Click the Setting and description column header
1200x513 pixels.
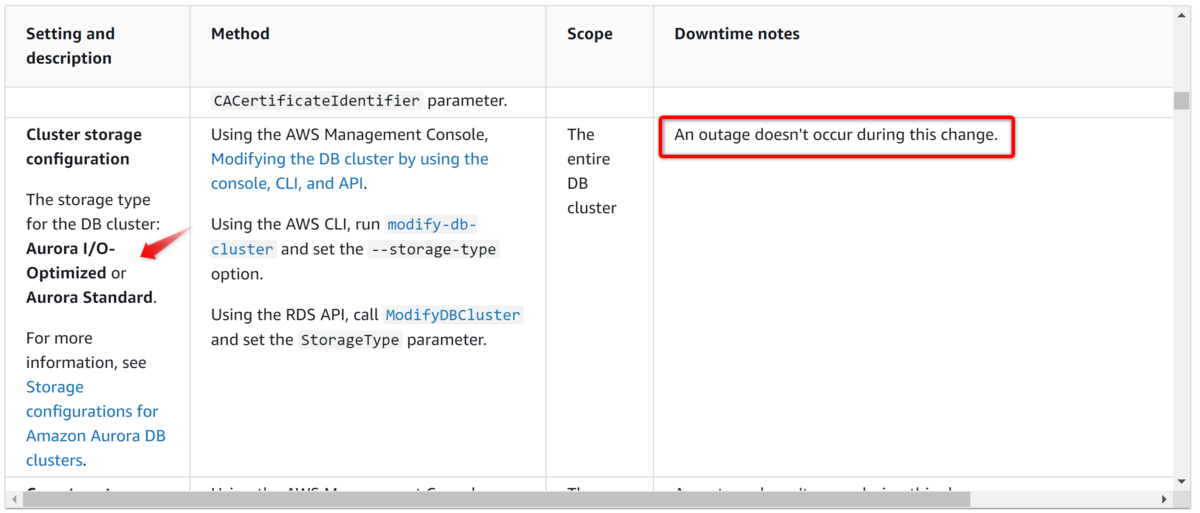pyautogui.click(x=70, y=46)
